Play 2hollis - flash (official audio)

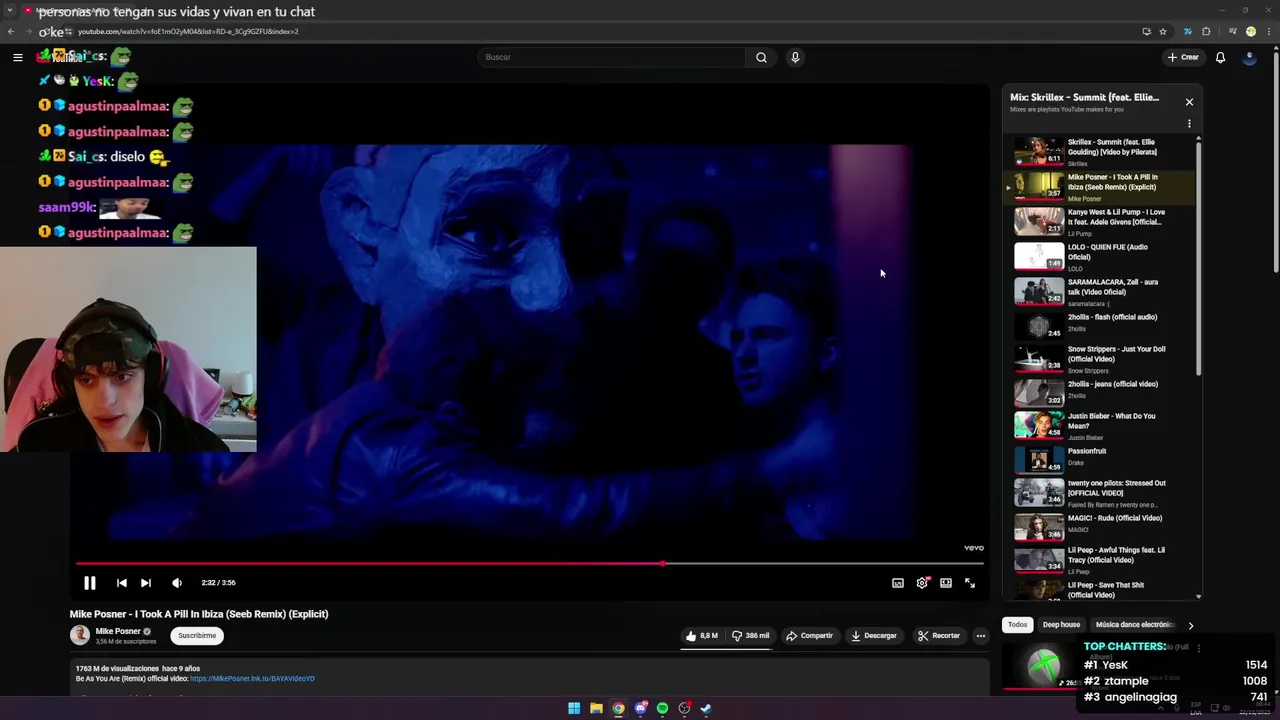tap(1100, 326)
